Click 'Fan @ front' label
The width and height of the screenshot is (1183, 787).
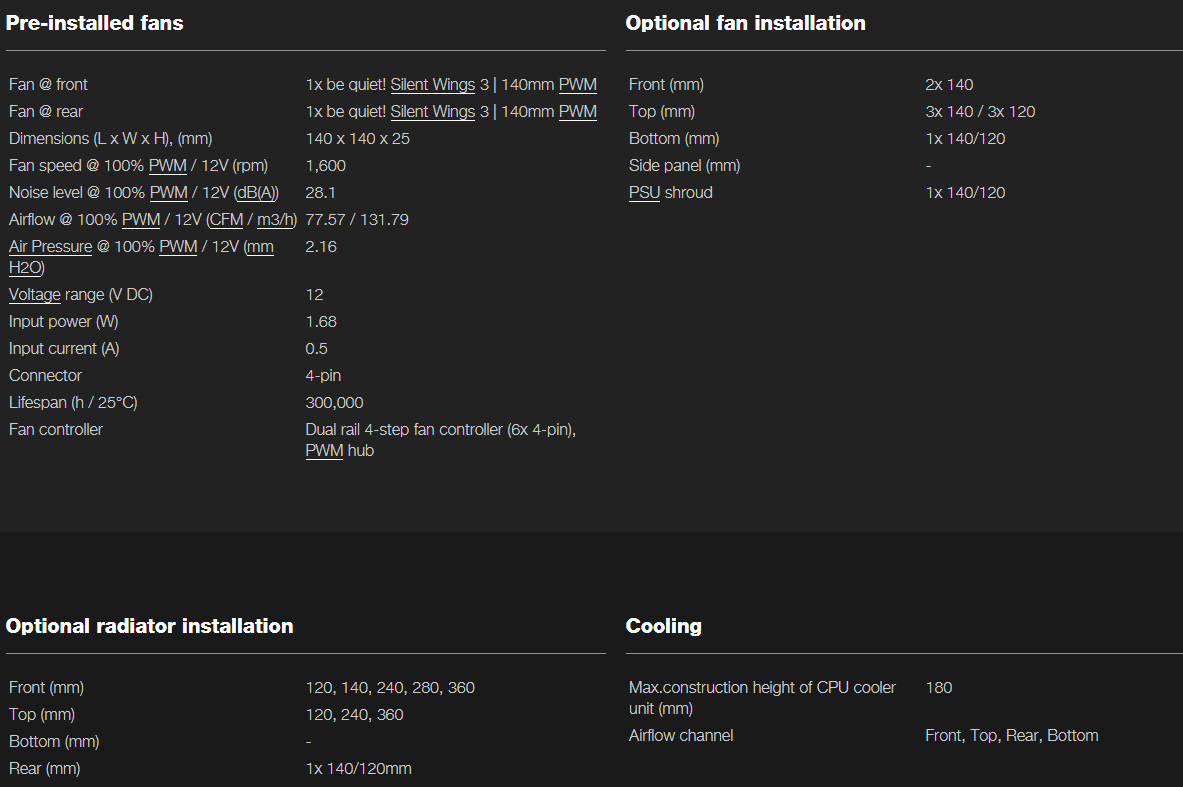point(48,85)
